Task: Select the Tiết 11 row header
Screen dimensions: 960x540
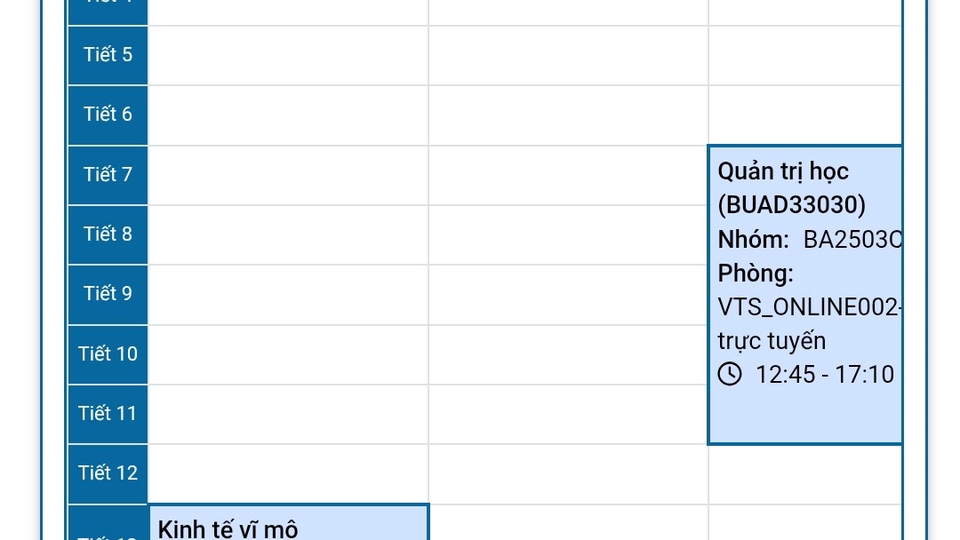Action: [x=108, y=413]
